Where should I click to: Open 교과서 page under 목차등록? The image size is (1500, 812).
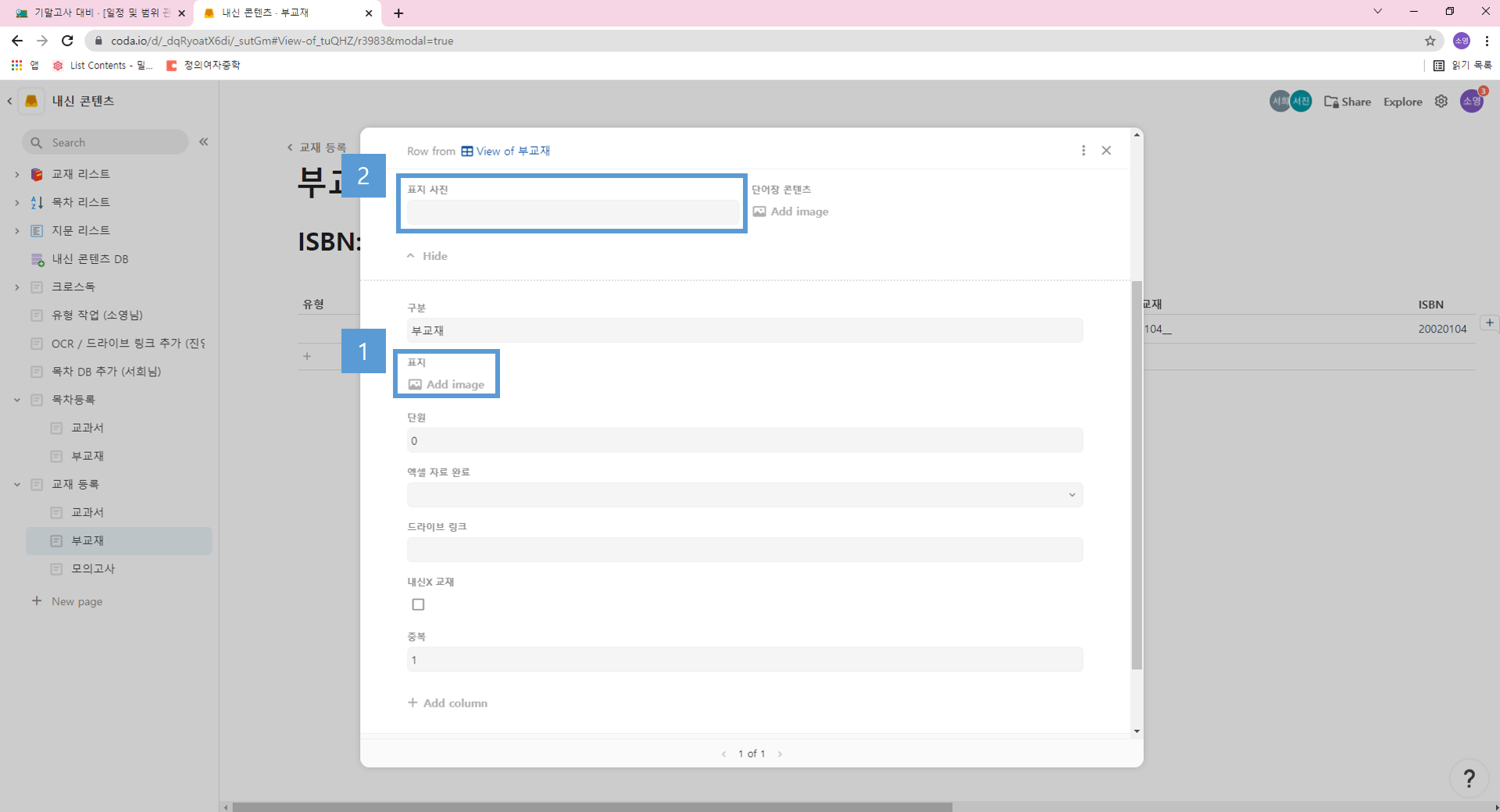87,428
